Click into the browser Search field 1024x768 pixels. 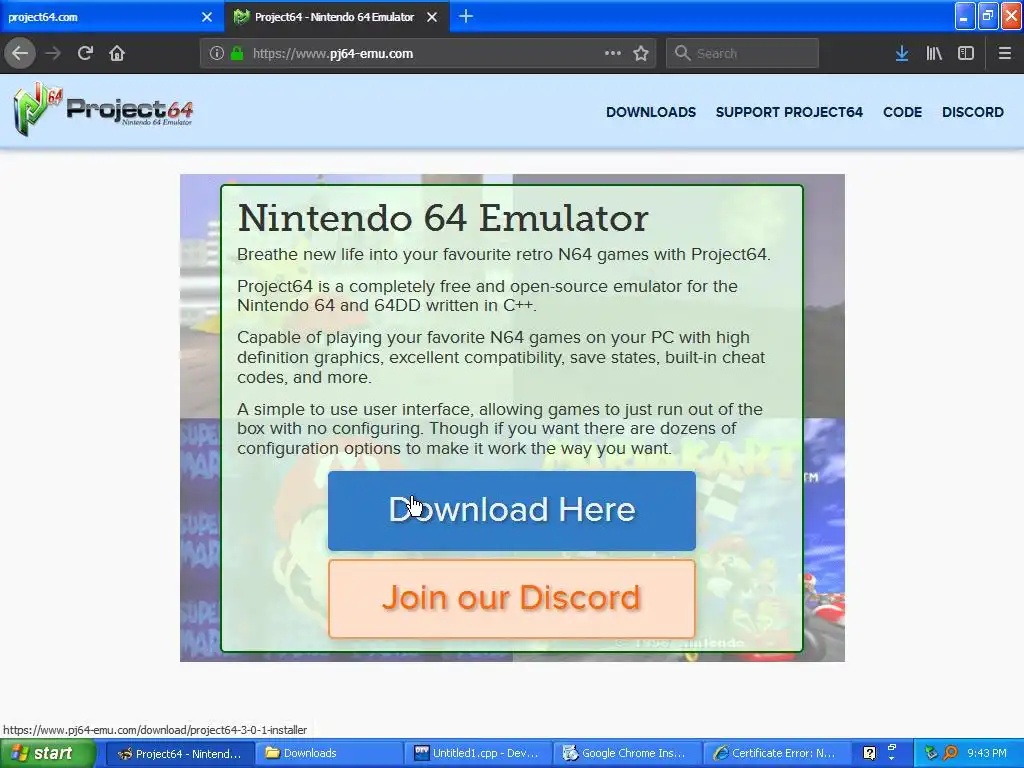(x=743, y=54)
